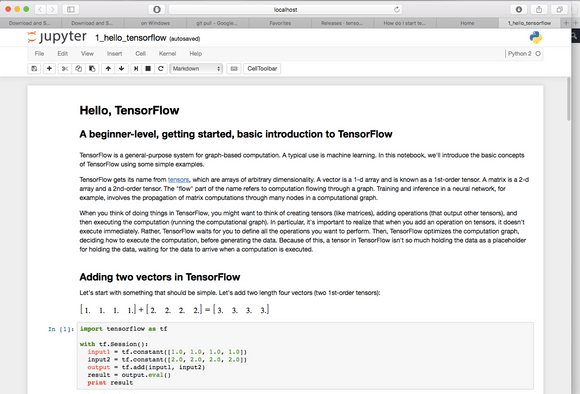Rename notebook title 1_hello_tensorflow
This screenshot has height=394, width=580.
point(131,38)
